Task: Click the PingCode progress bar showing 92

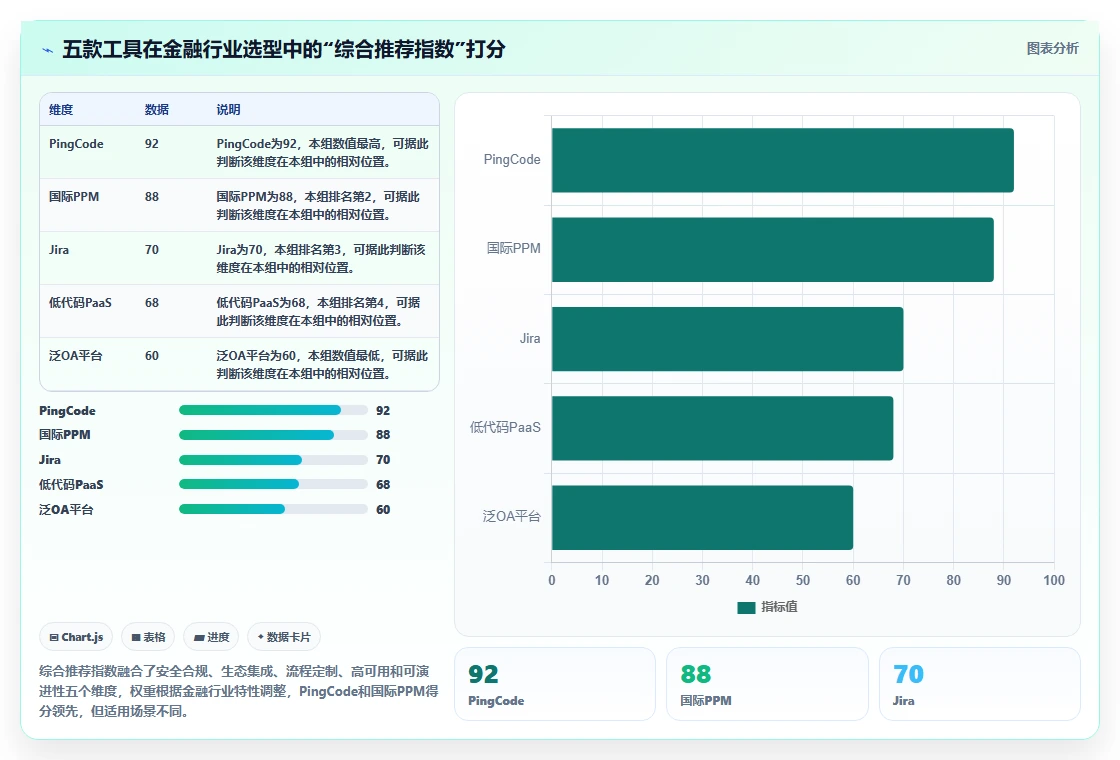Action: (x=273, y=410)
